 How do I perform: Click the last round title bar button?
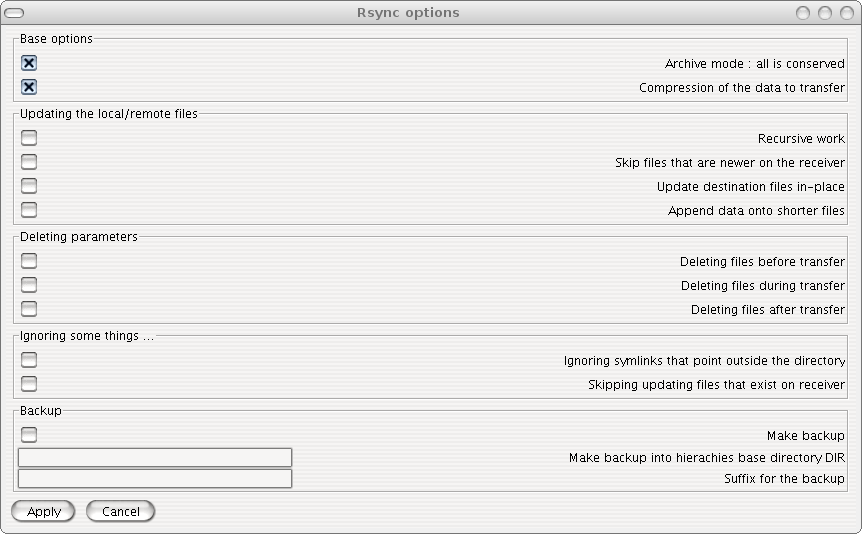coord(847,13)
